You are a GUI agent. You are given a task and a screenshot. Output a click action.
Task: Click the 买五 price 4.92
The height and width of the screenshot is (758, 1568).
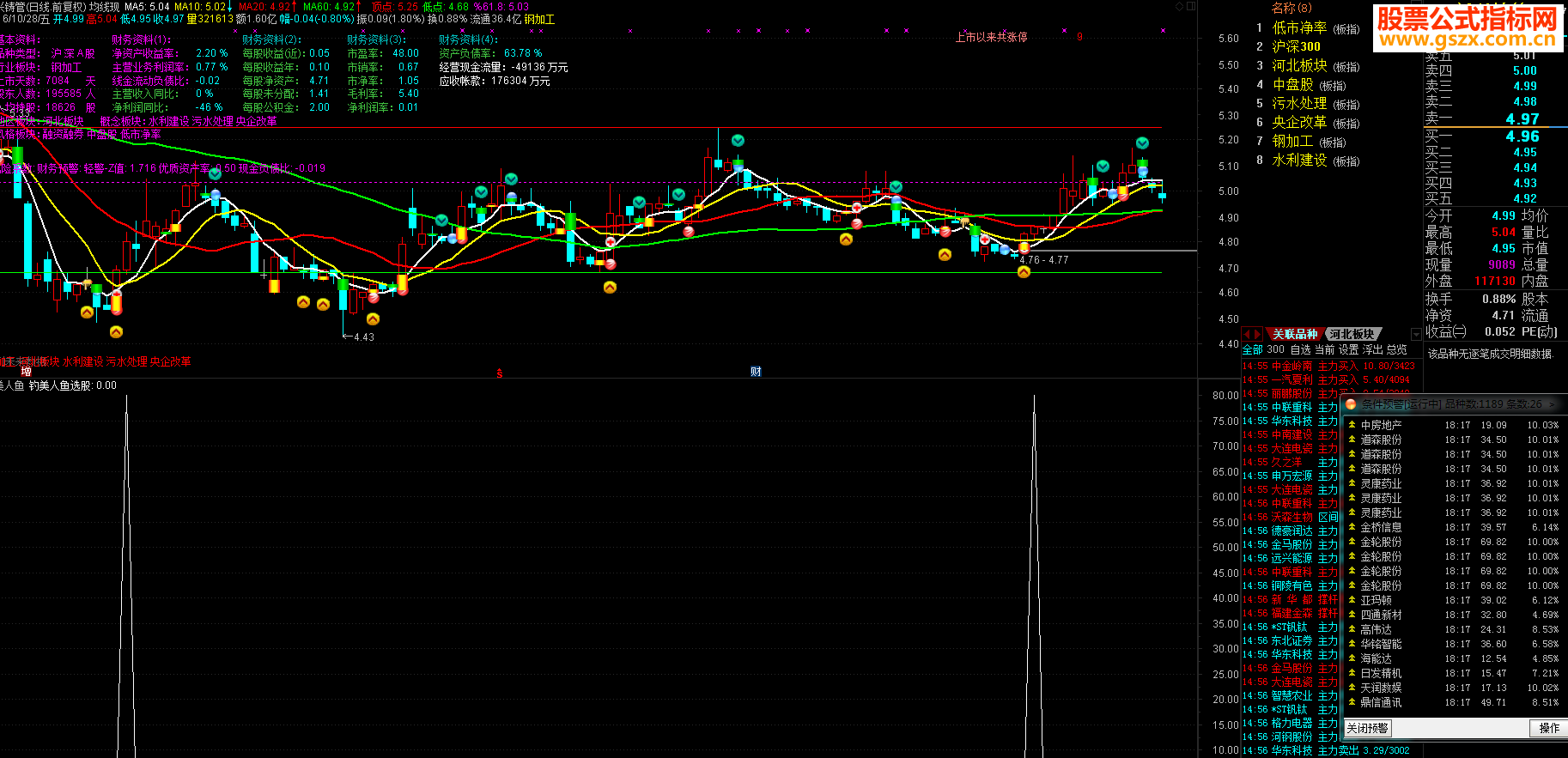1525,198
